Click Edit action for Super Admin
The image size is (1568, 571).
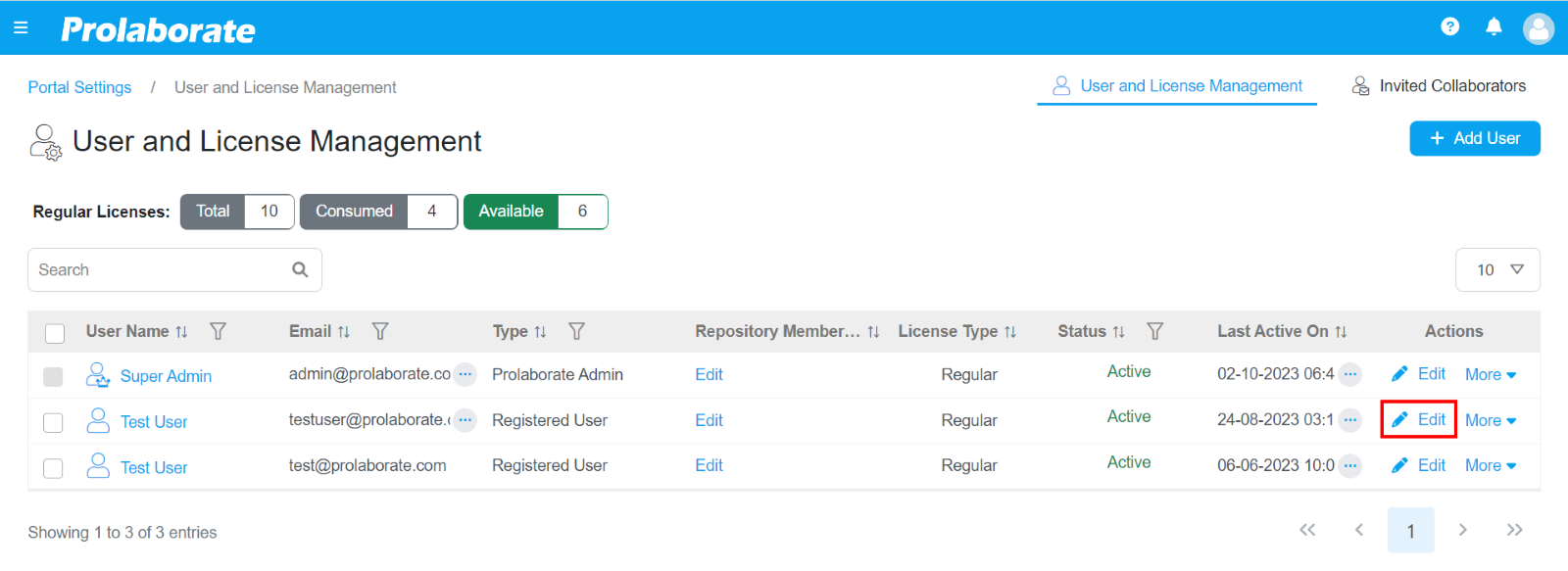click(x=1418, y=374)
